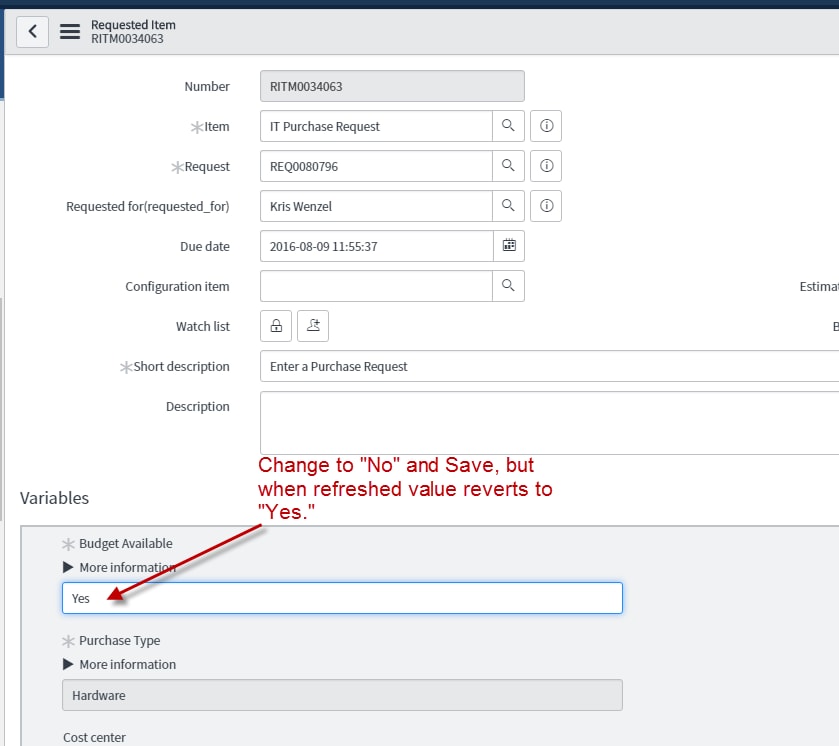
Task: Show info icon for REQ0080796
Action: tap(546, 166)
